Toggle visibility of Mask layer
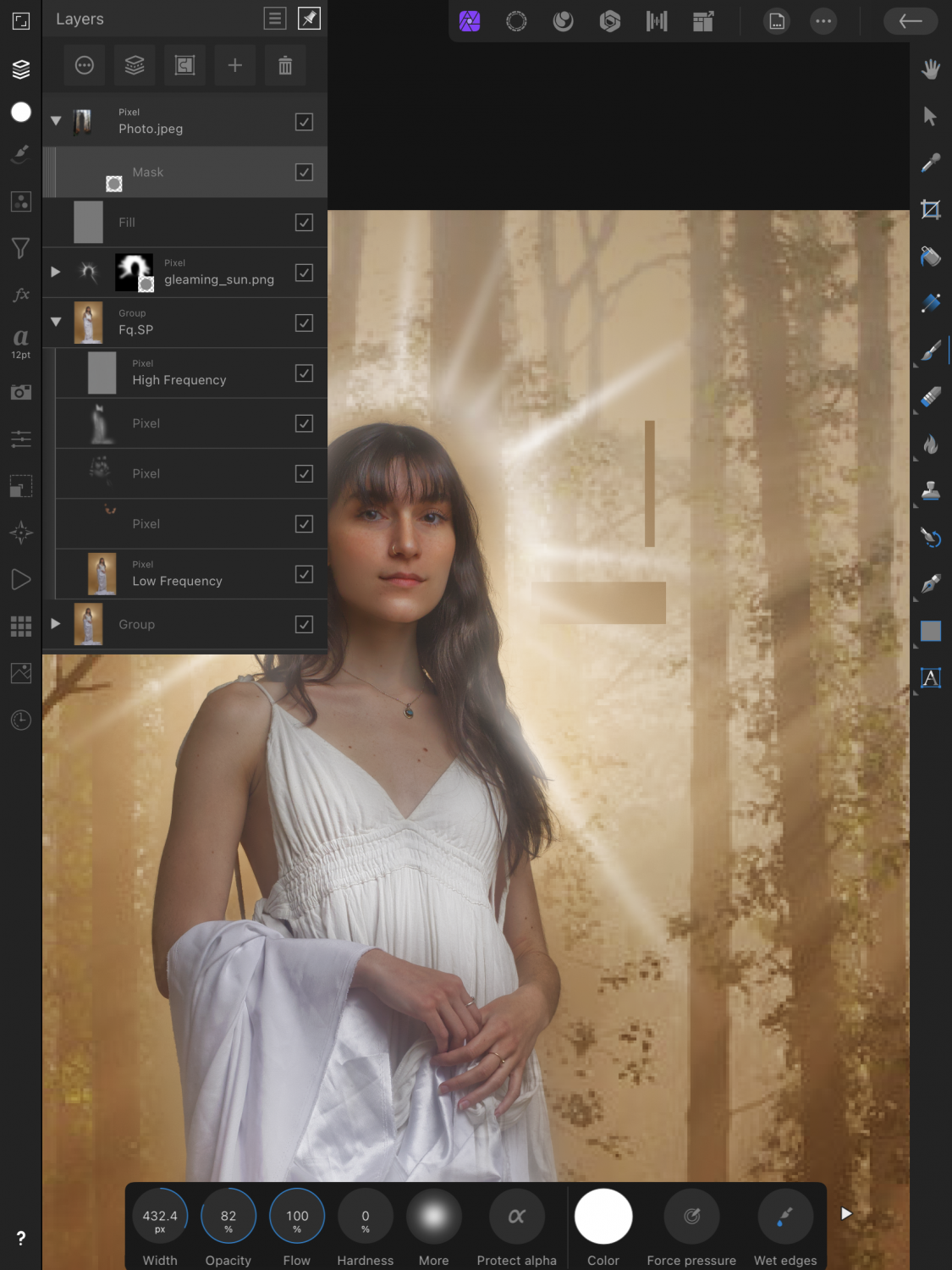Viewport: 952px width, 1270px height. coord(305,172)
